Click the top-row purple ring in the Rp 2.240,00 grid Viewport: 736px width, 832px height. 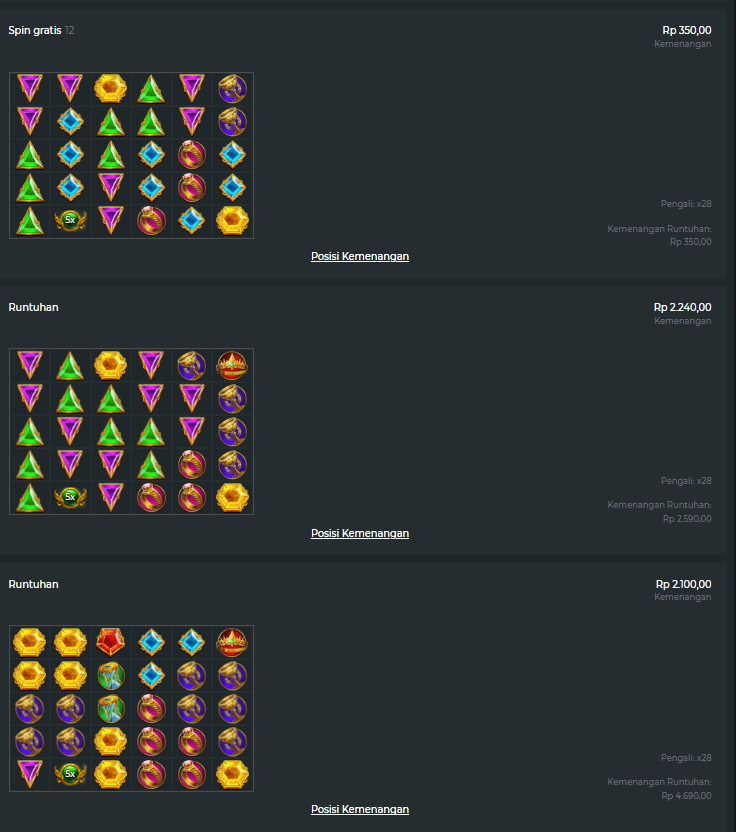[192, 366]
